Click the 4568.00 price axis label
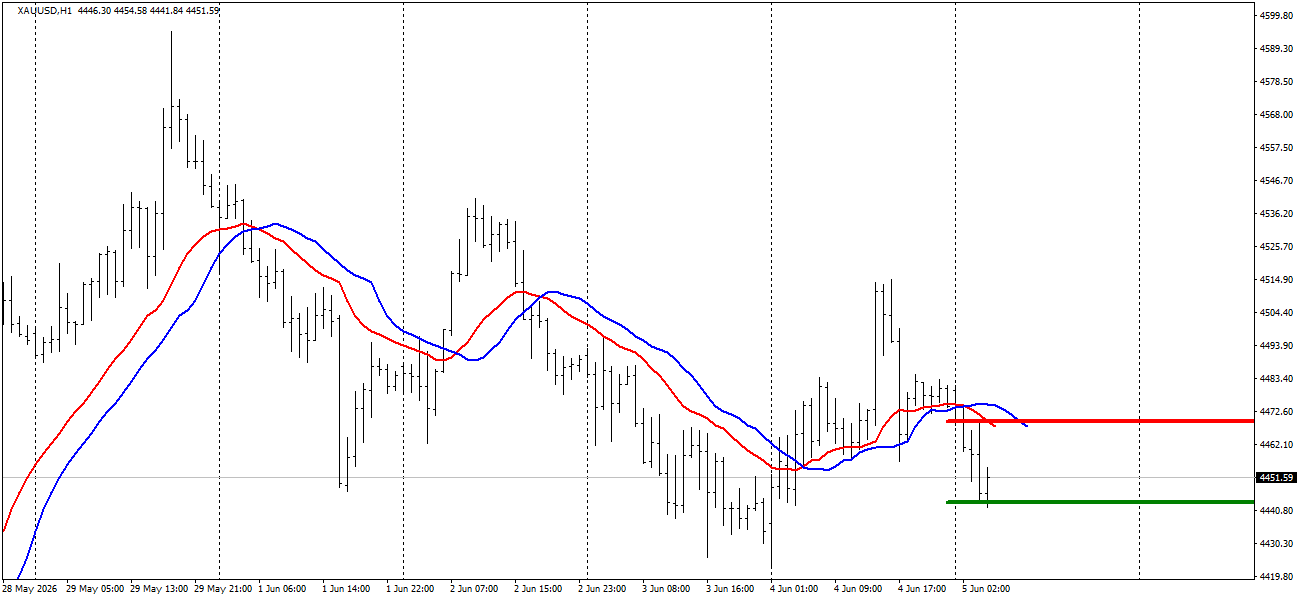Viewport: 1300px width, 600px height. coord(1276,115)
